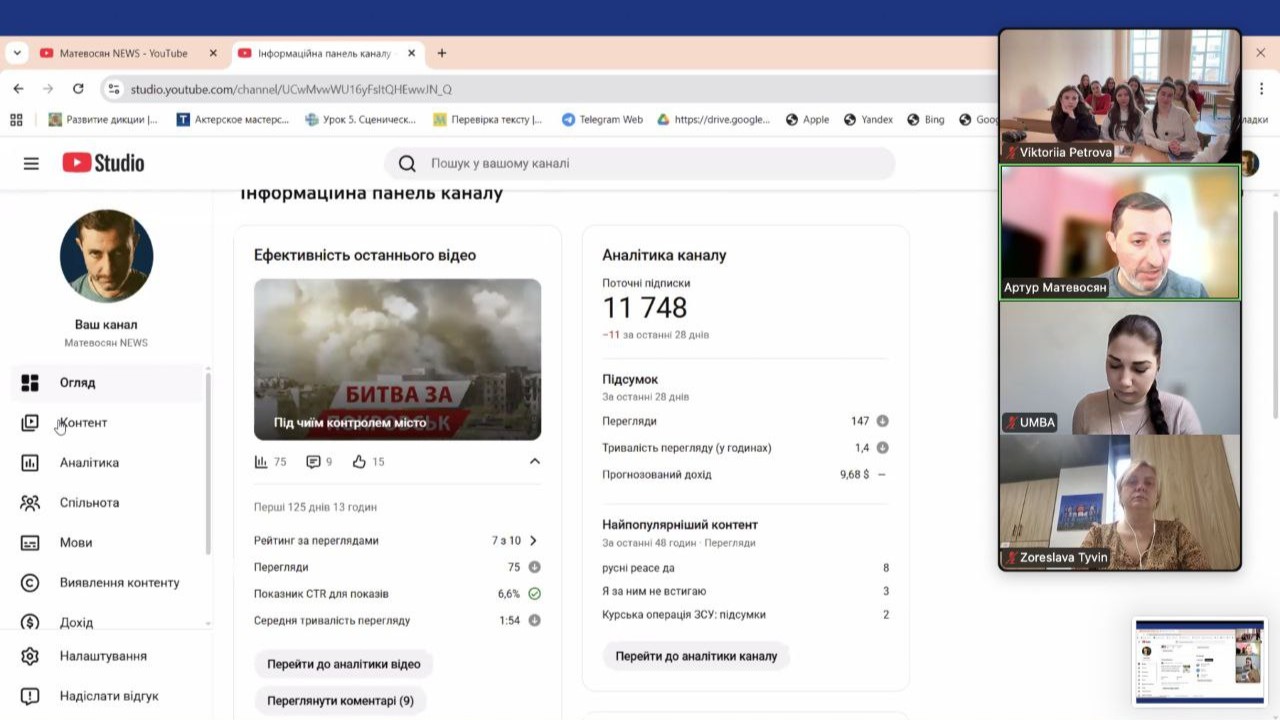Image resolution: width=1280 pixels, height=720 pixels.
Task: Go to Community in the sidebar
Action: pos(89,503)
